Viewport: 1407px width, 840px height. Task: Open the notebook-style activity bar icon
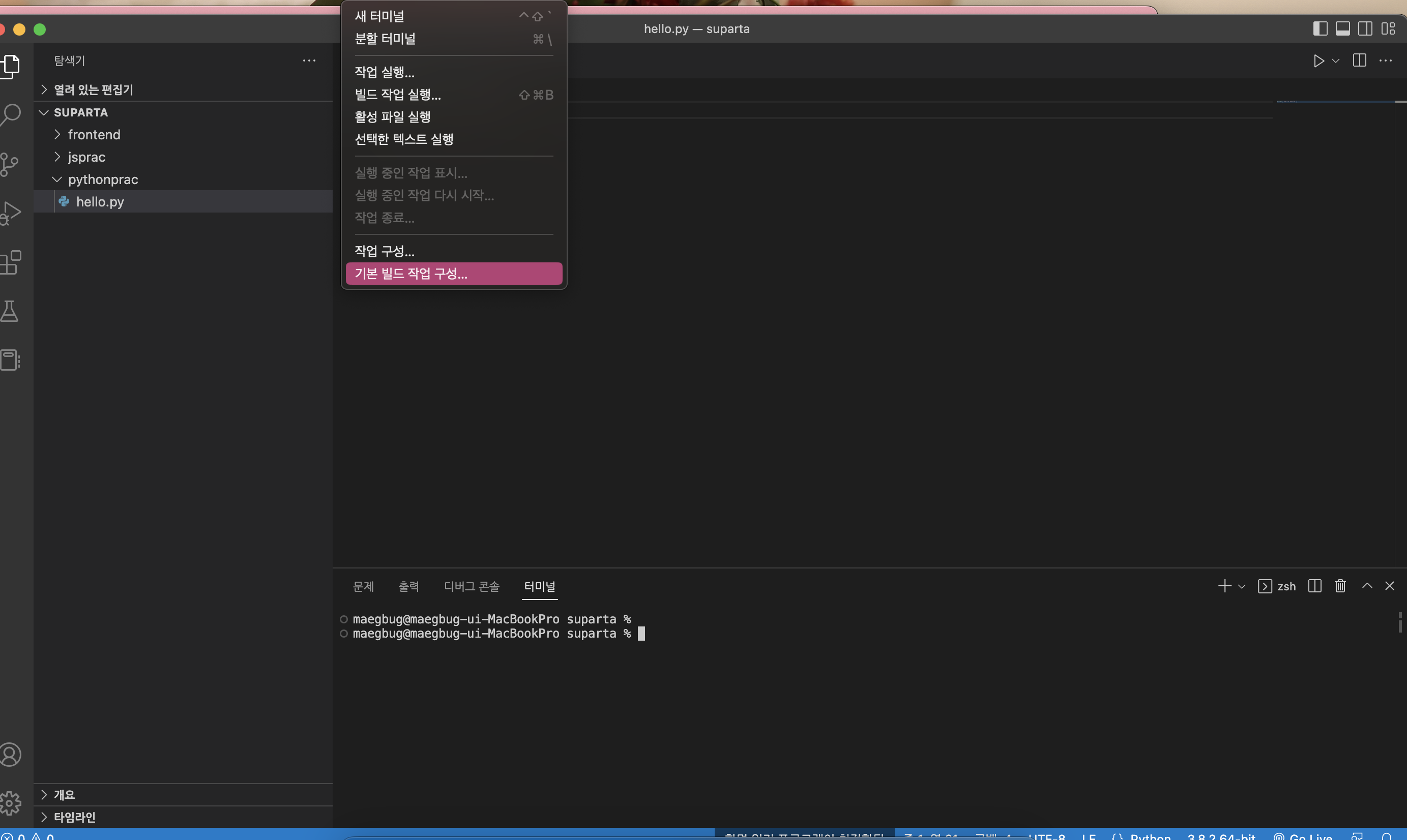pyautogui.click(x=10, y=360)
